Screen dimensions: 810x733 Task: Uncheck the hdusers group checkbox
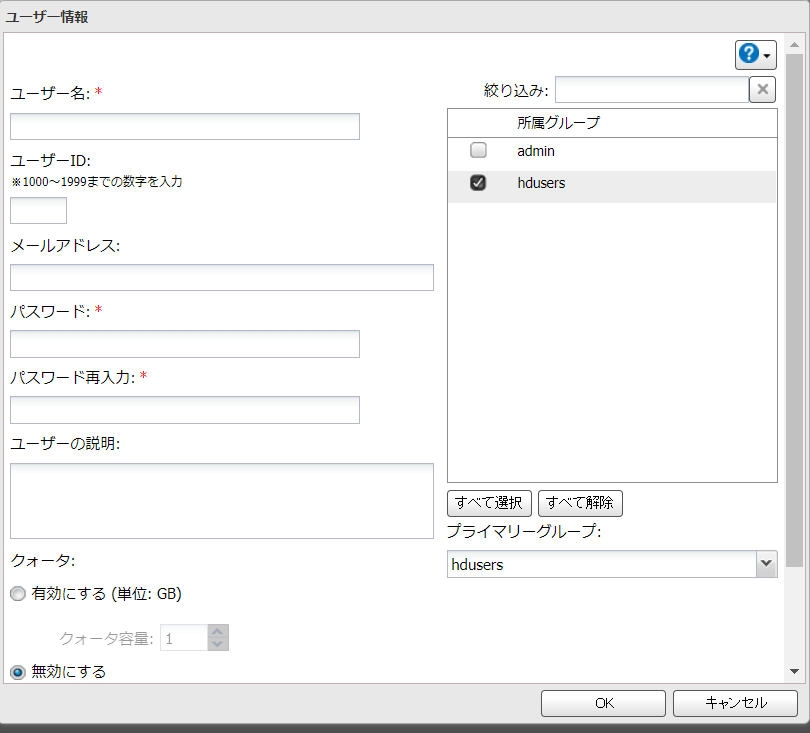point(478,183)
